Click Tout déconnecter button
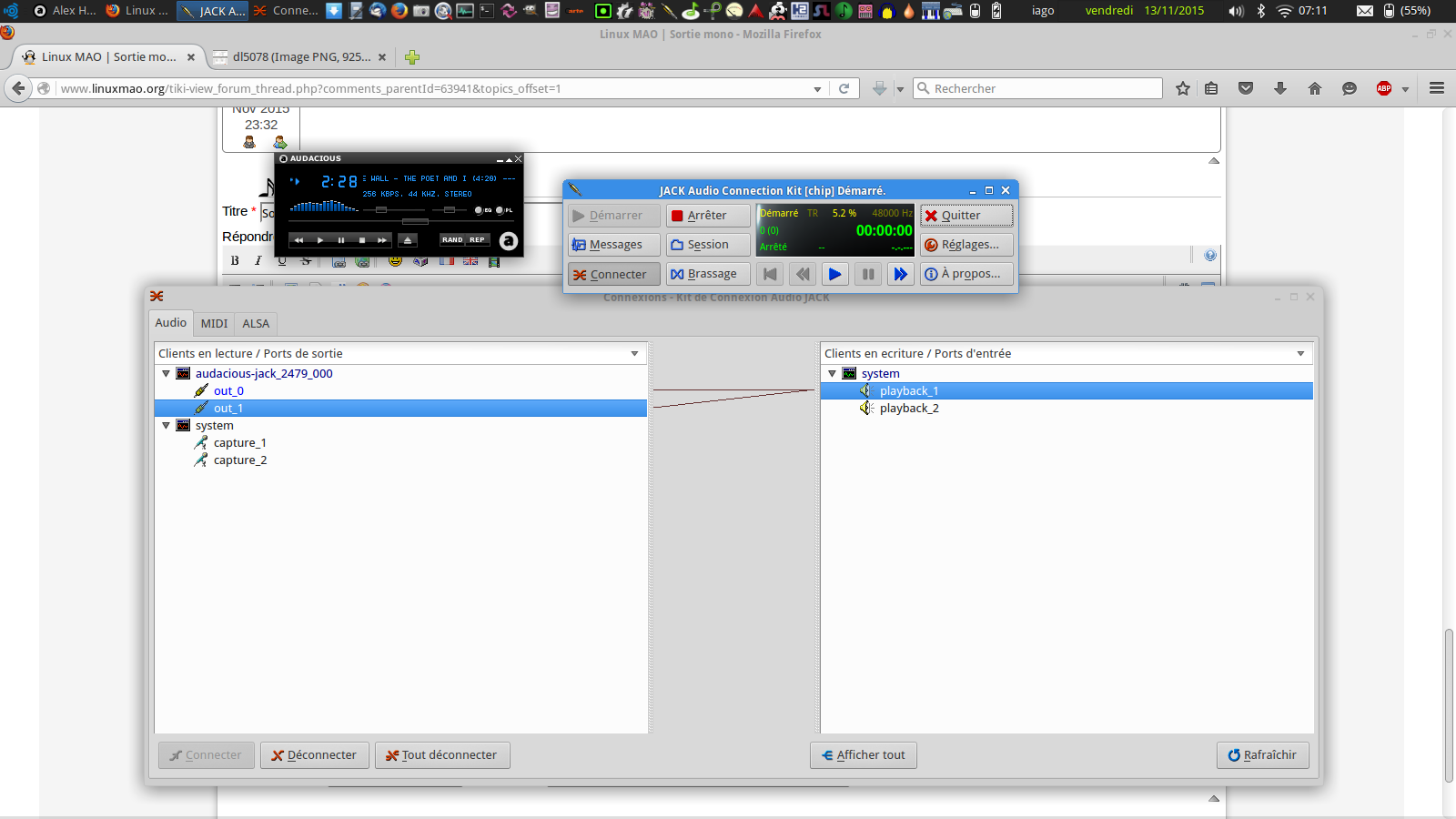The width and height of the screenshot is (1456, 819). pos(442,755)
